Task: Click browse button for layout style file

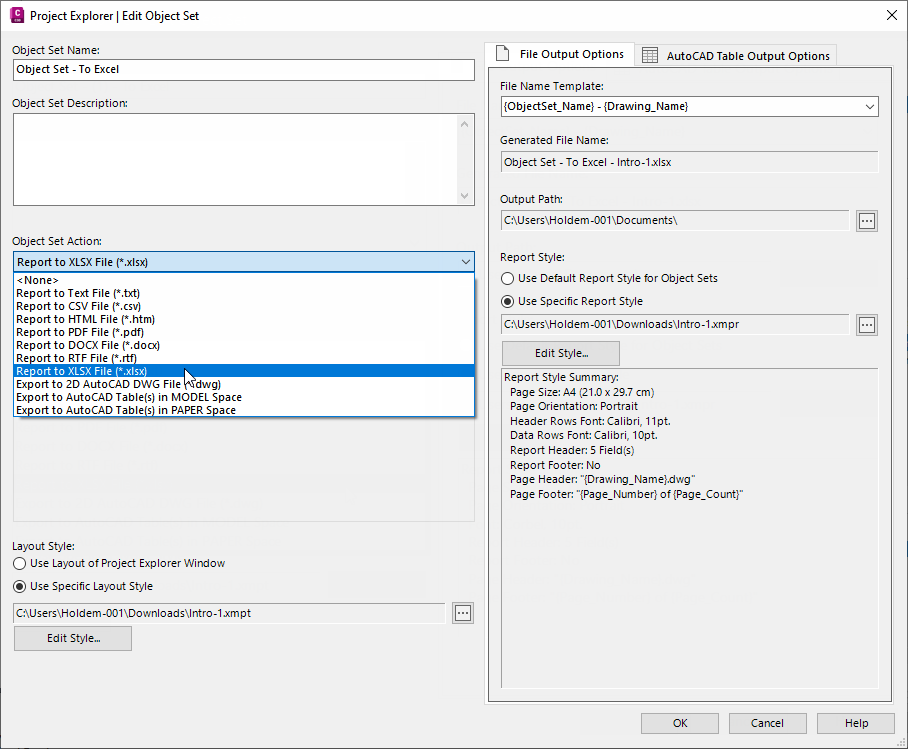Action: [462, 613]
